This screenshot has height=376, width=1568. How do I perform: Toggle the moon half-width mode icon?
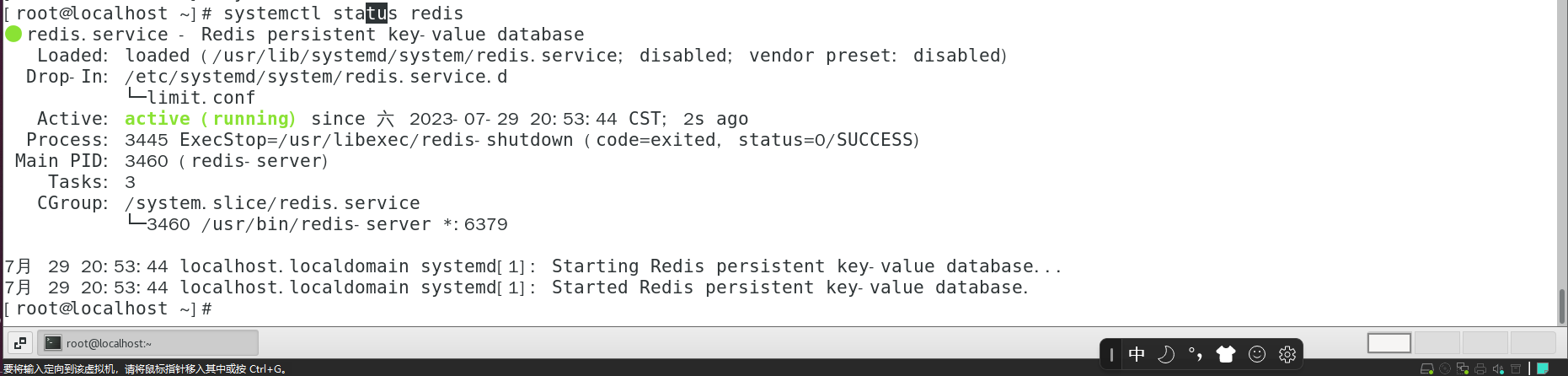1166,354
